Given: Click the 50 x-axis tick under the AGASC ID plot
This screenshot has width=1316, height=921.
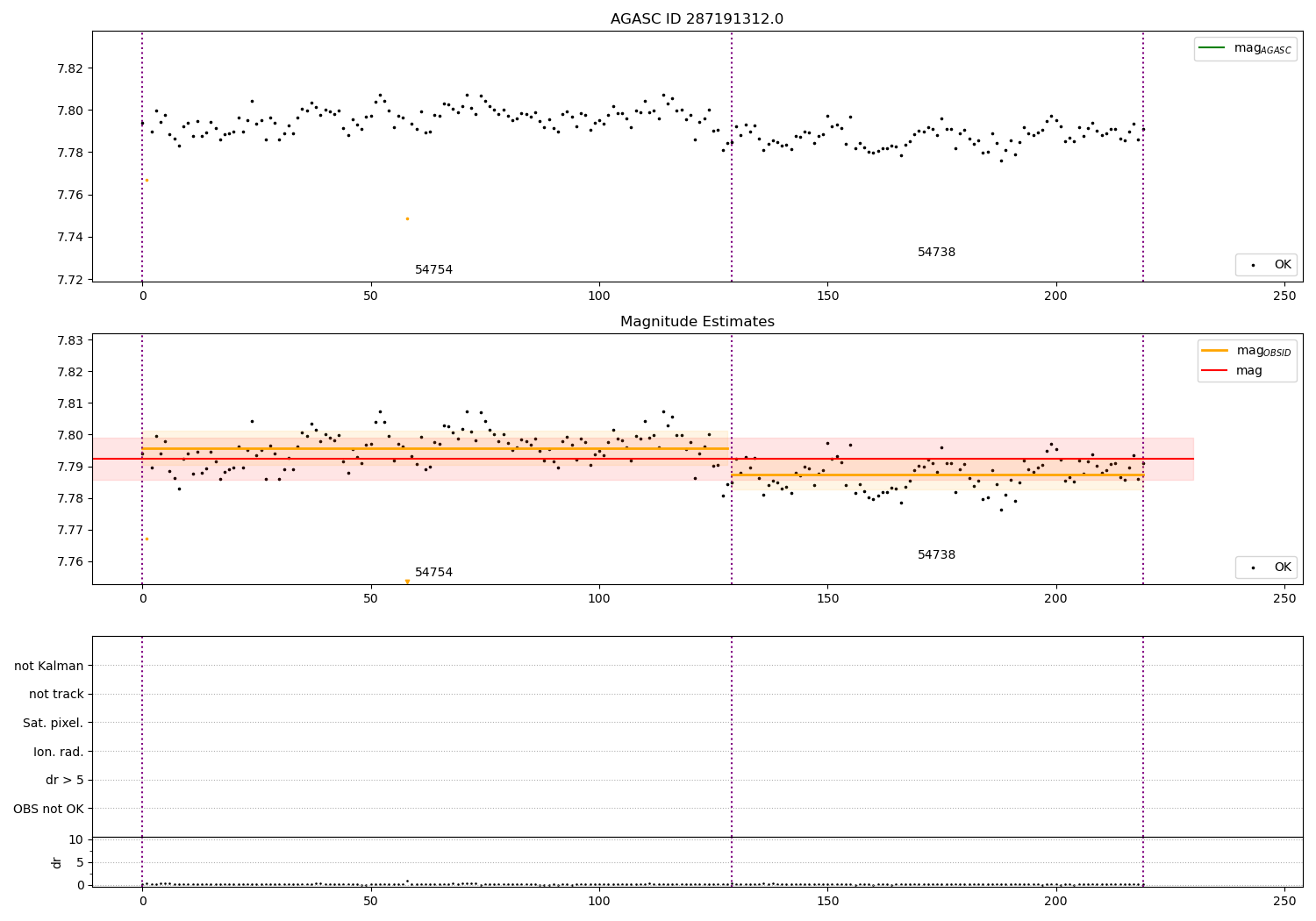Looking at the screenshot, I should click(x=371, y=296).
